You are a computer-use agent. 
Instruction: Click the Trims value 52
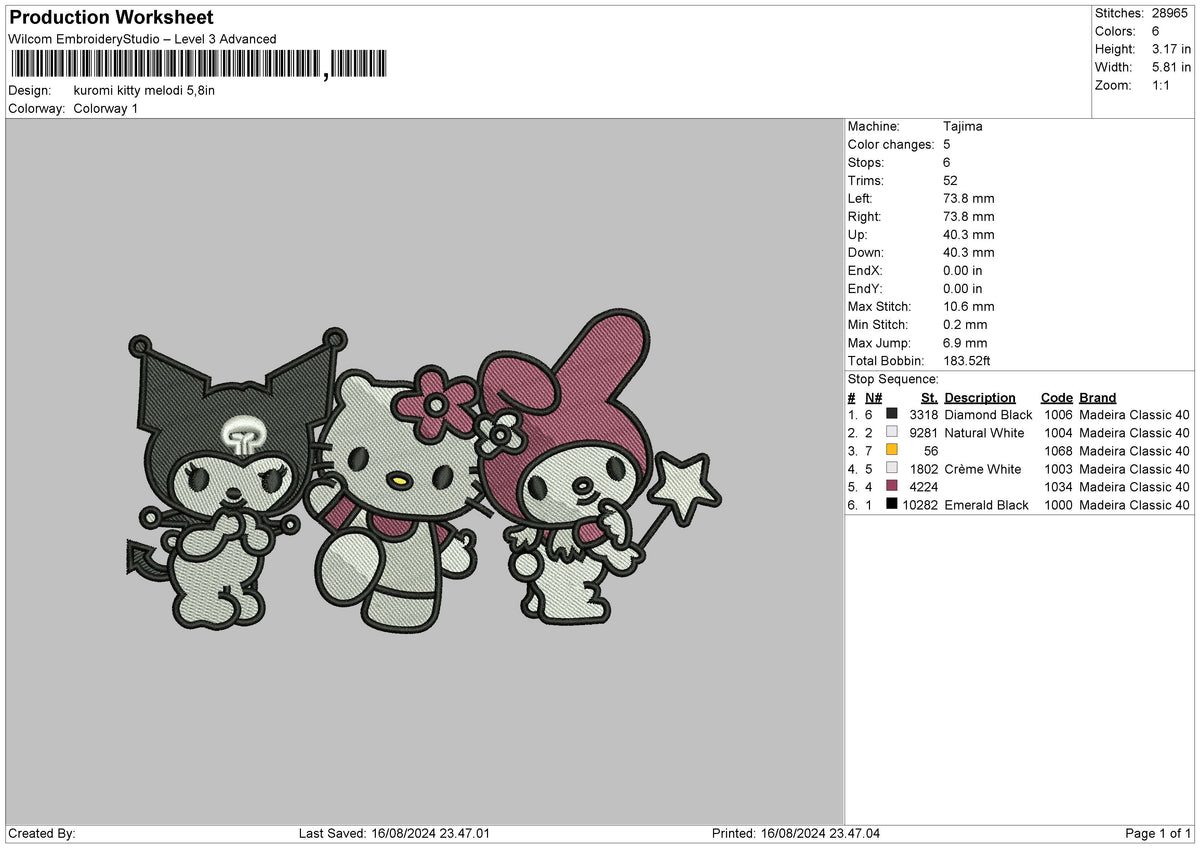coord(950,181)
